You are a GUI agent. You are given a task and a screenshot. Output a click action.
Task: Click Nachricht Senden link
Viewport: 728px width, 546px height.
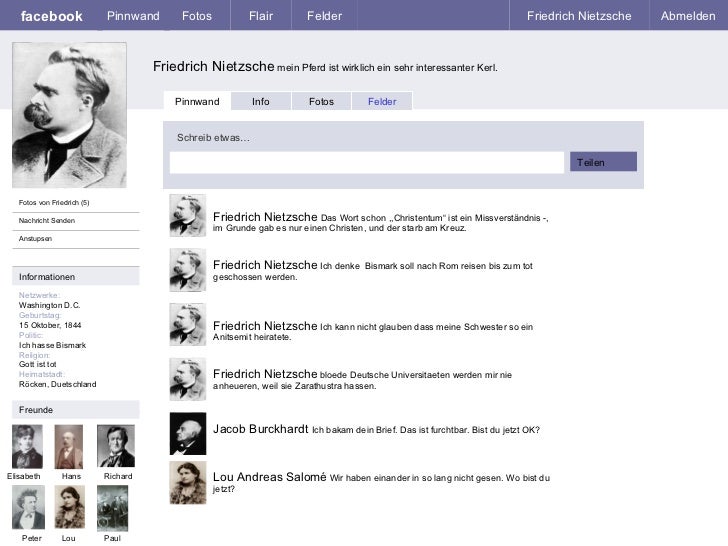[46, 221]
